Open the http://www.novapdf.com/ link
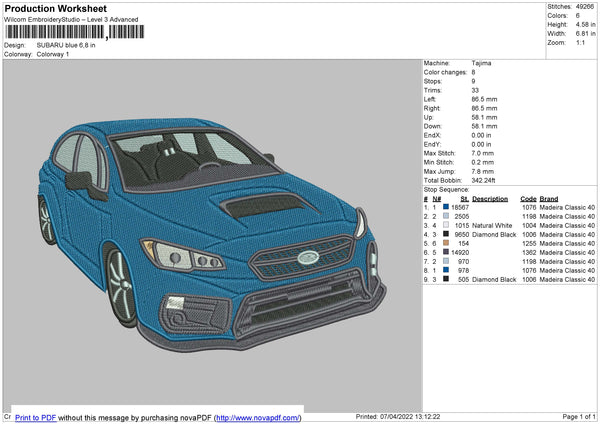Viewport: 600px width, 424px height. (258, 417)
